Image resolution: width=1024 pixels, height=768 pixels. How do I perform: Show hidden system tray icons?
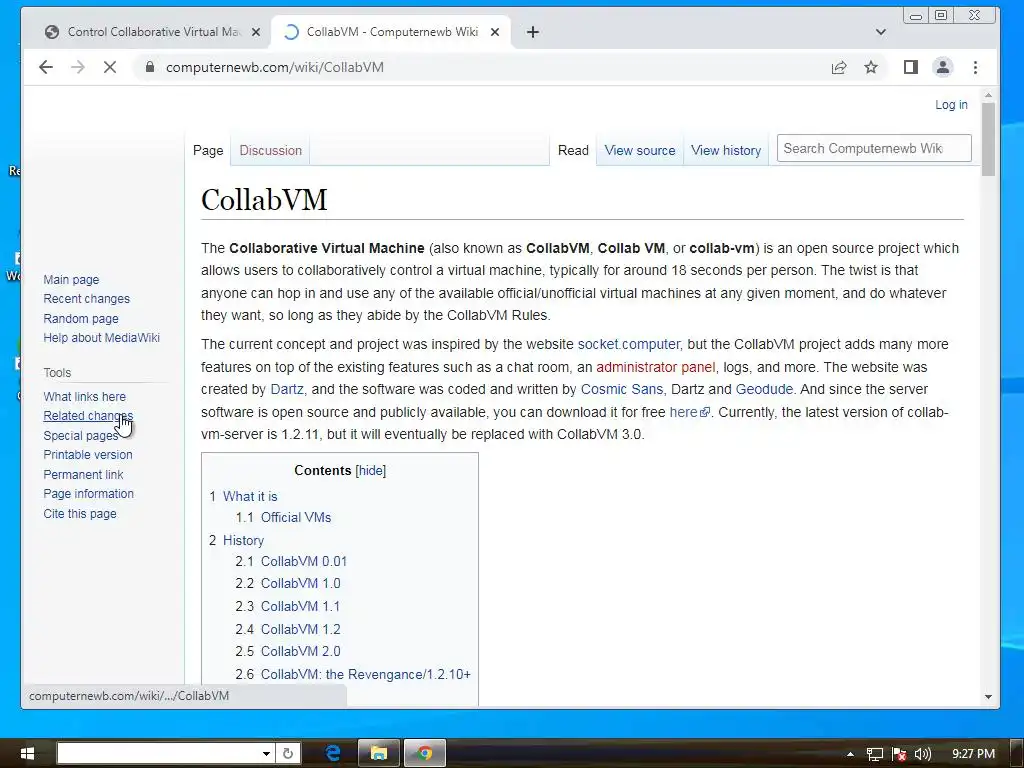tap(850, 754)
